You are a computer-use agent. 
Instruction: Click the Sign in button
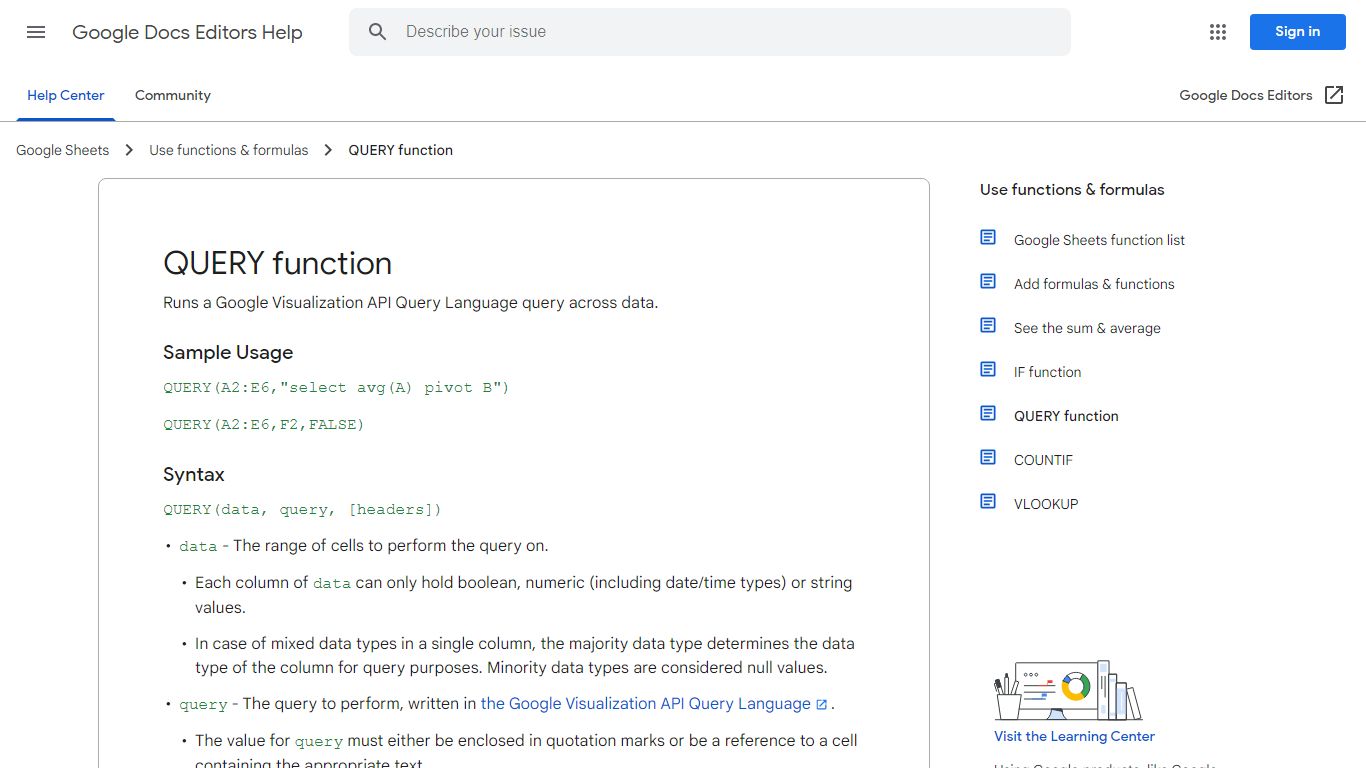(x=1297, y=32)
